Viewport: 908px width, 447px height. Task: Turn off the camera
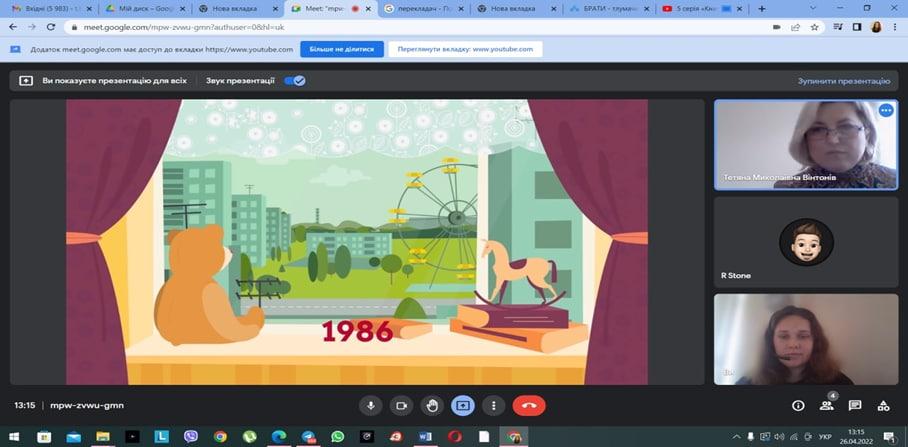click(x=401, y=406)
